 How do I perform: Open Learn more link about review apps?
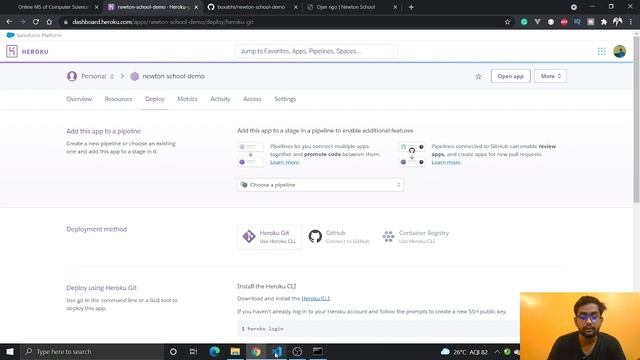[446, 162]
